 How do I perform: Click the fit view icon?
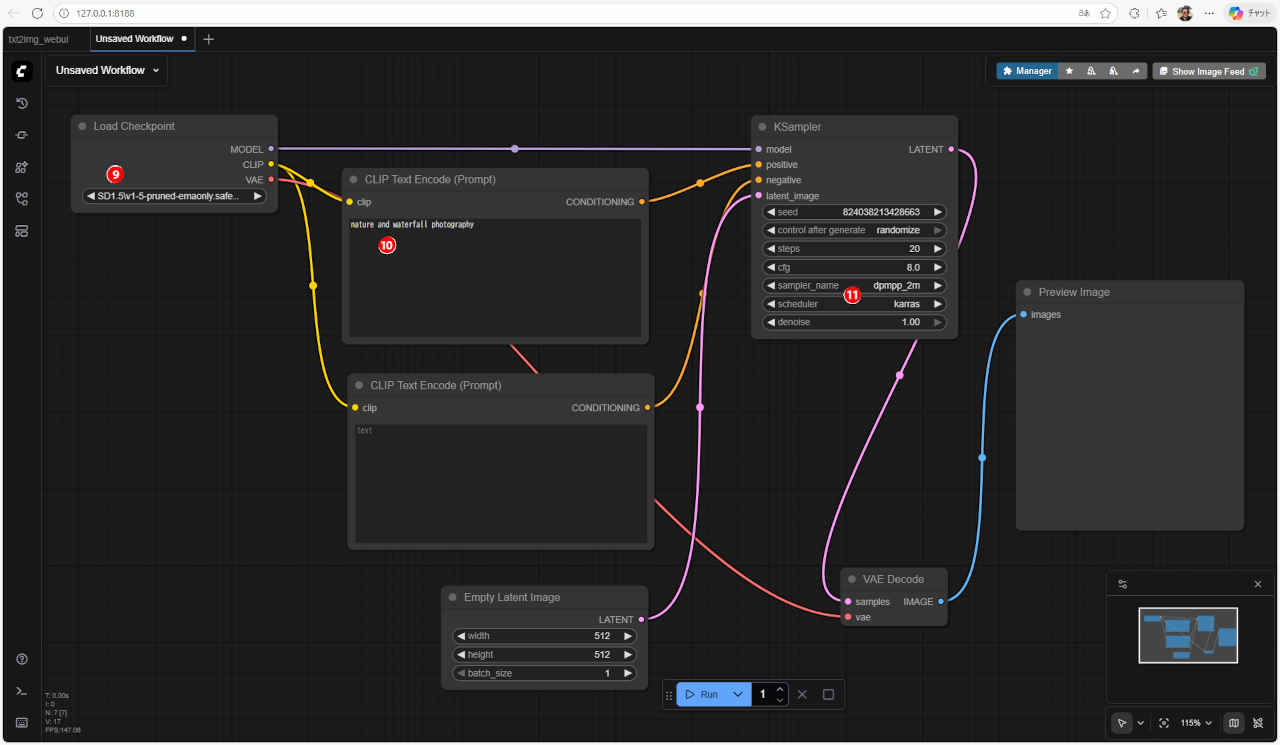(1164, 723)
